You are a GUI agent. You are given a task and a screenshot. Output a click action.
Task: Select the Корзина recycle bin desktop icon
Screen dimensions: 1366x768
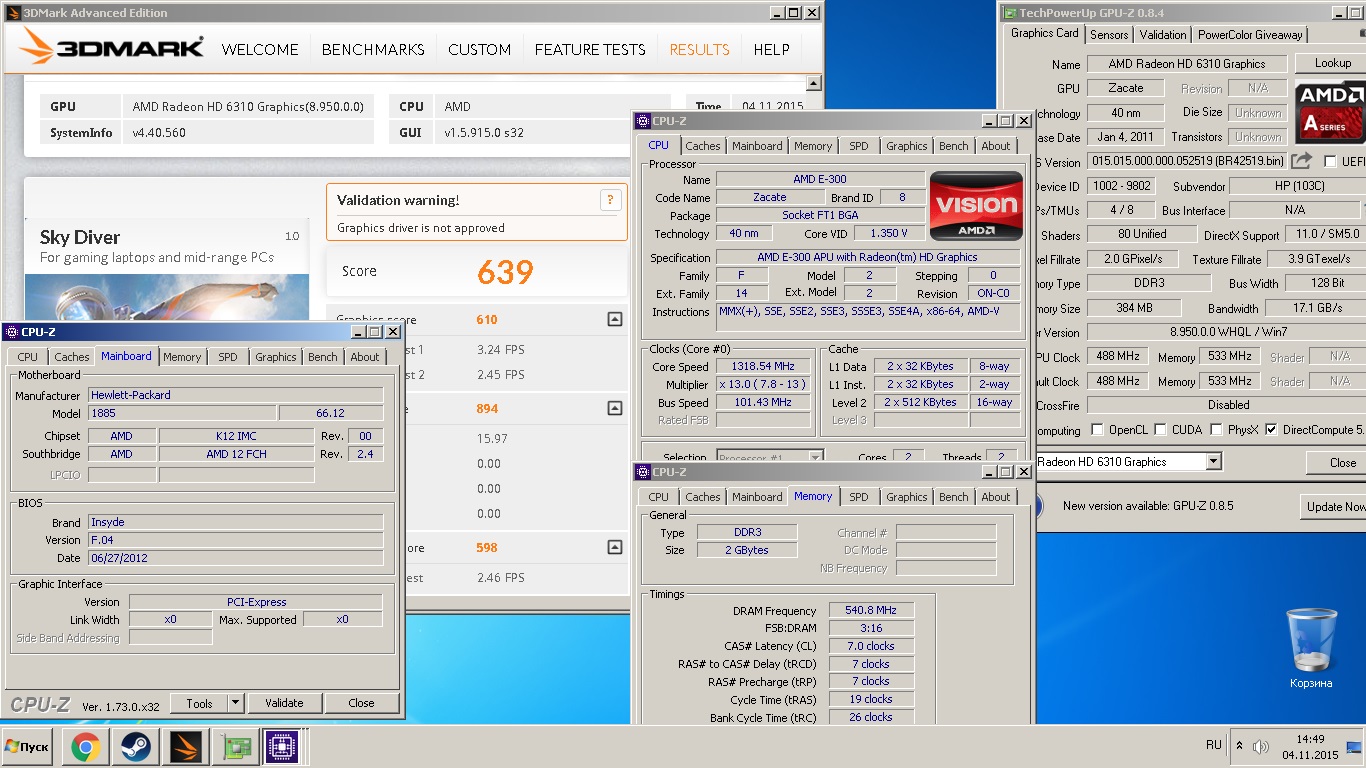point(1310,648)
